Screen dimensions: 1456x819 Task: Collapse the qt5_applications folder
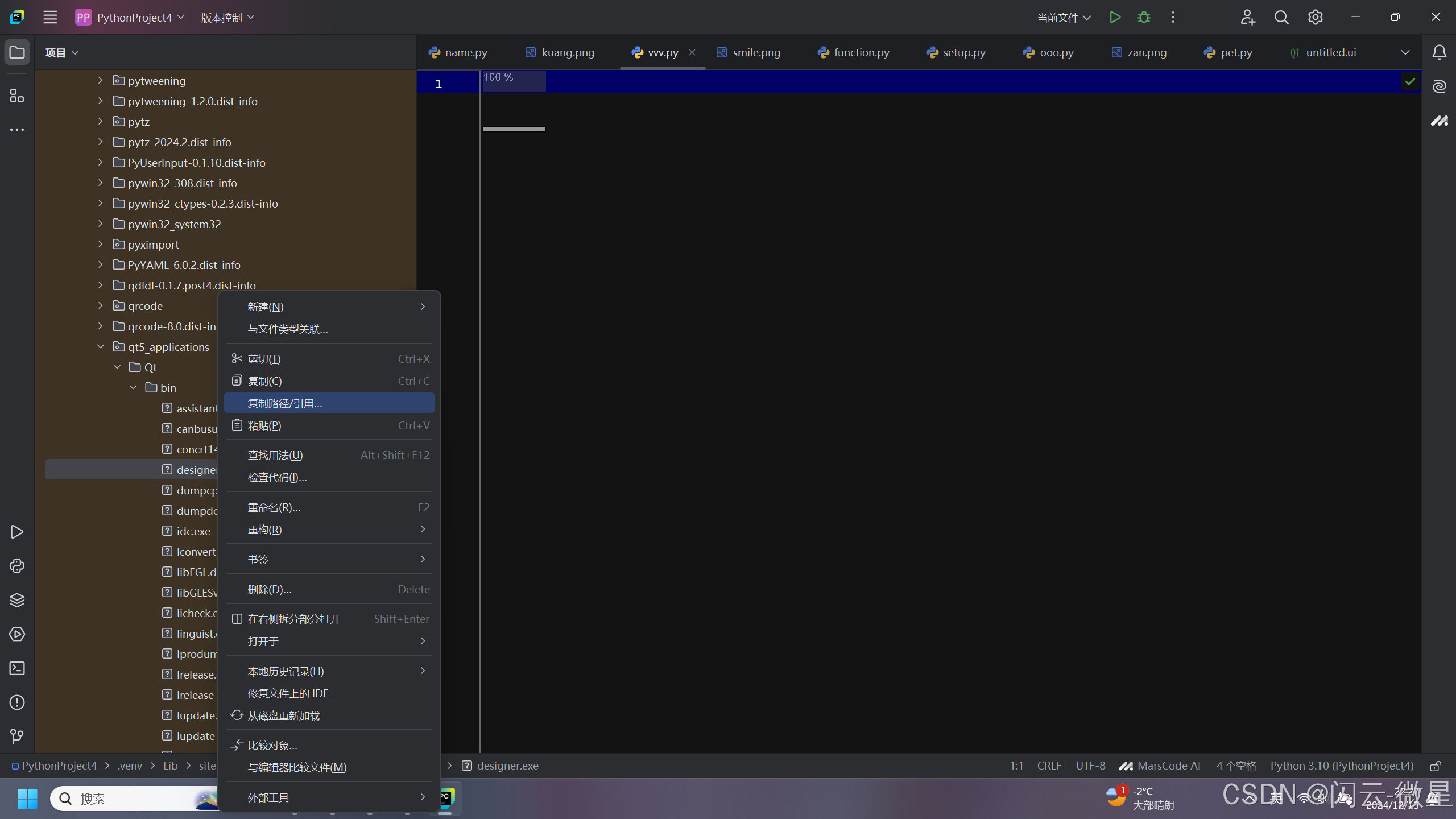pyautogui.click(x=101, y=347)
